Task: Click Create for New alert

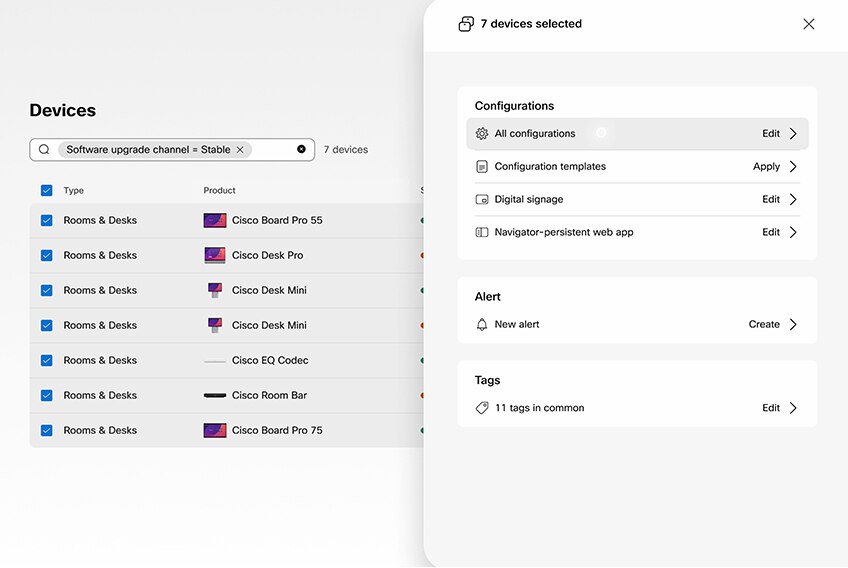Action: point(764,325)
